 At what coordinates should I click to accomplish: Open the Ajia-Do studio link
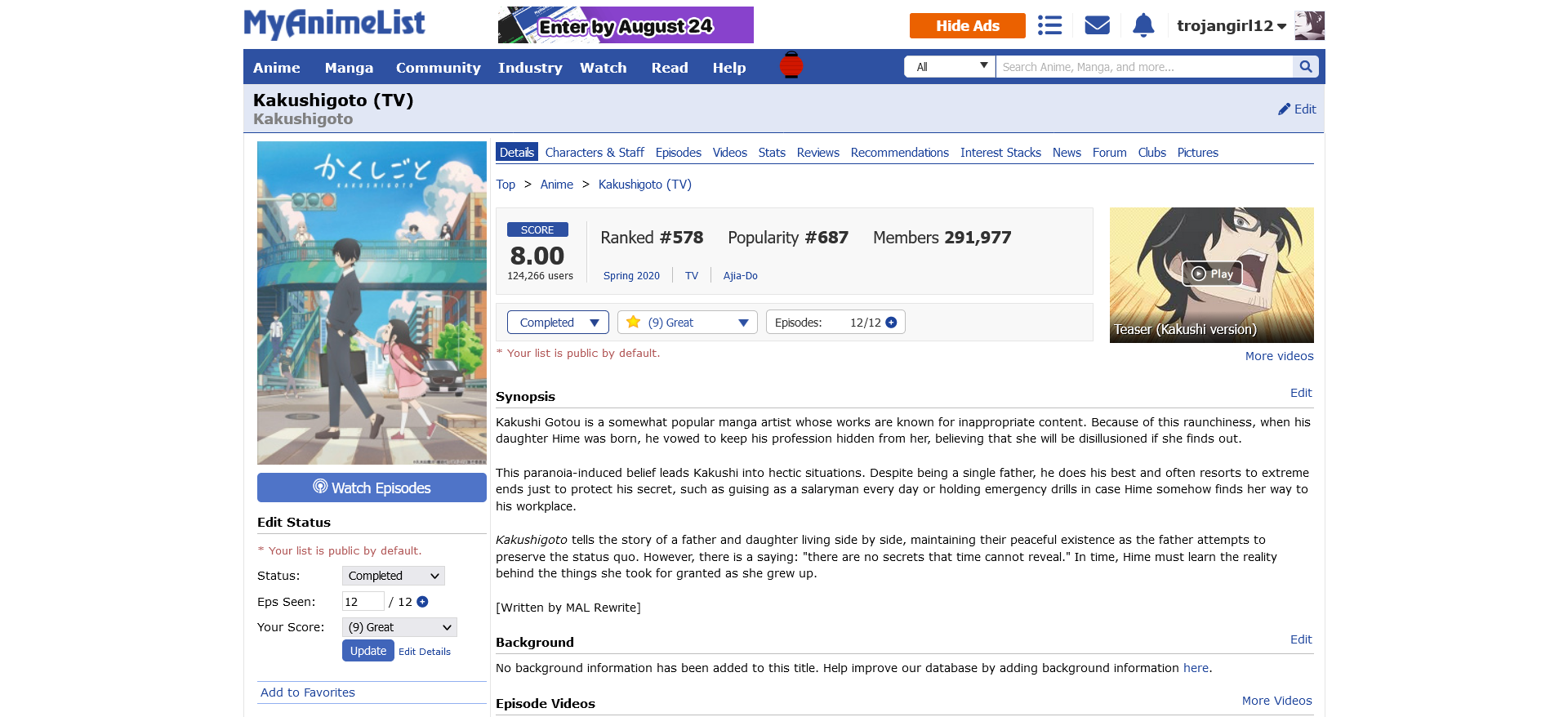pyautogui.click(x=741, y=276)
